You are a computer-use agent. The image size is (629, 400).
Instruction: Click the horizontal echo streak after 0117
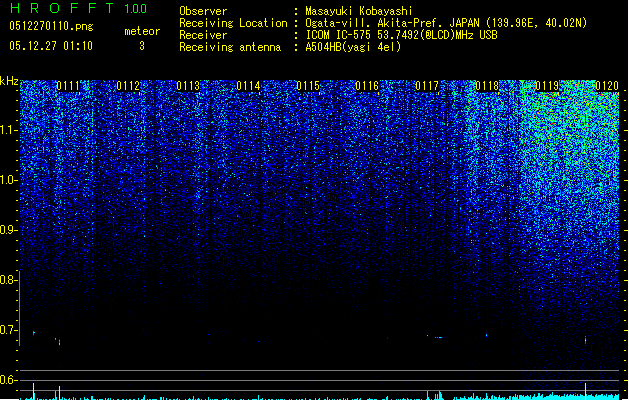pos(439,337)
